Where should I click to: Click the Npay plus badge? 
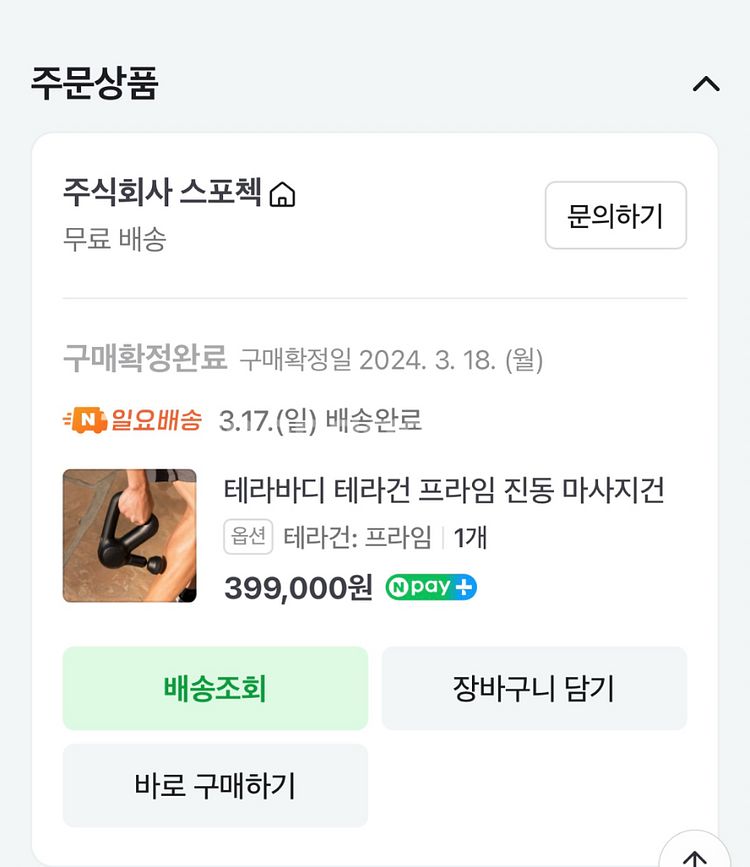click(x=431, y=588)
